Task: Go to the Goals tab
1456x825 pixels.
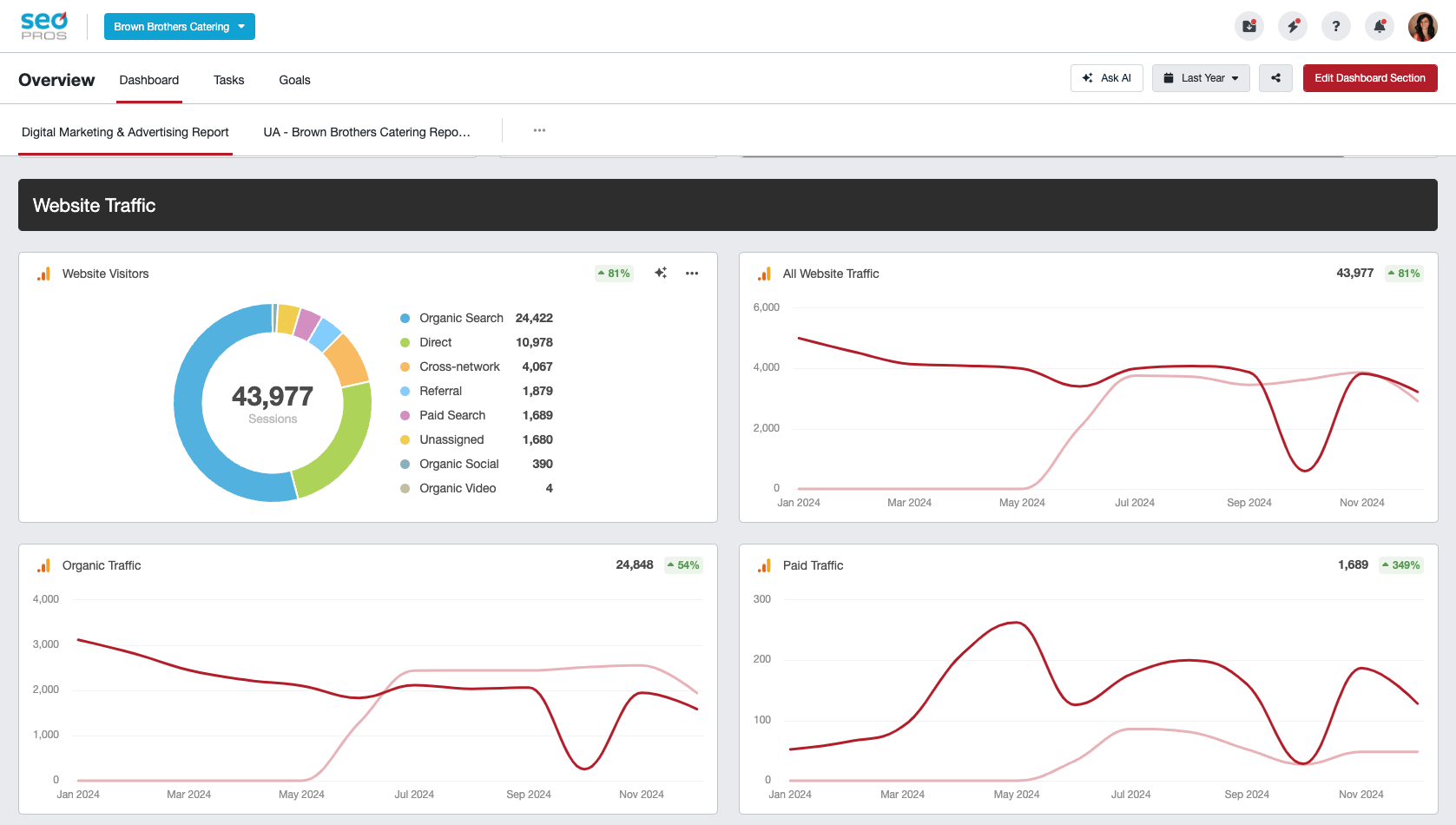Action: click(x=294, y=80)
